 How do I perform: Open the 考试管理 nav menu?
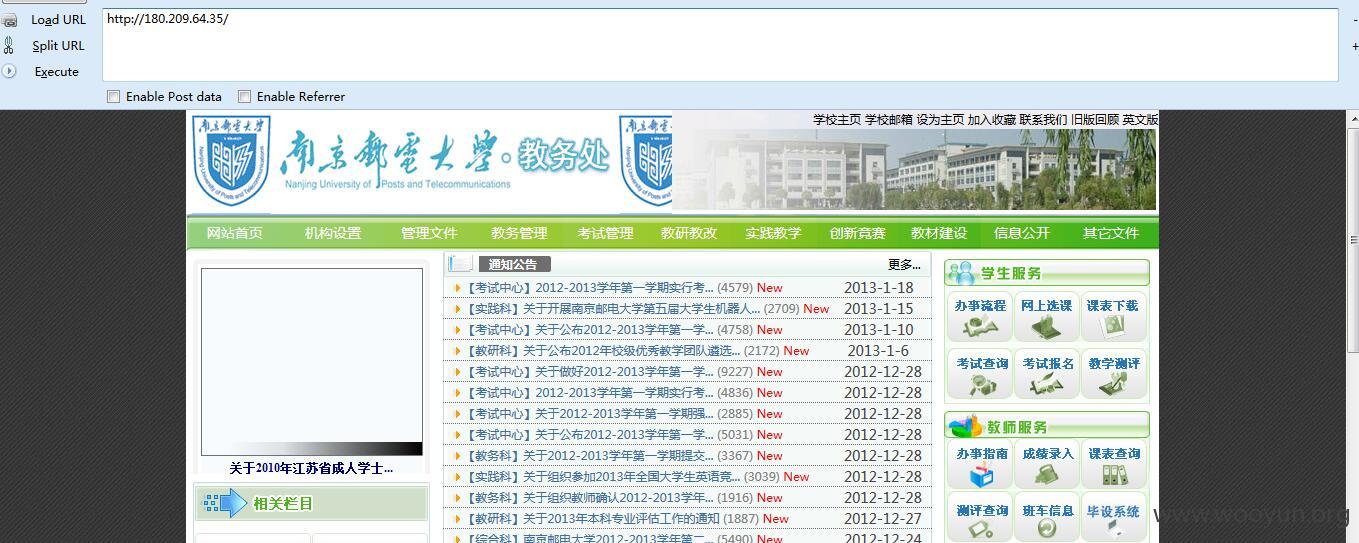(x=605, y=233)
